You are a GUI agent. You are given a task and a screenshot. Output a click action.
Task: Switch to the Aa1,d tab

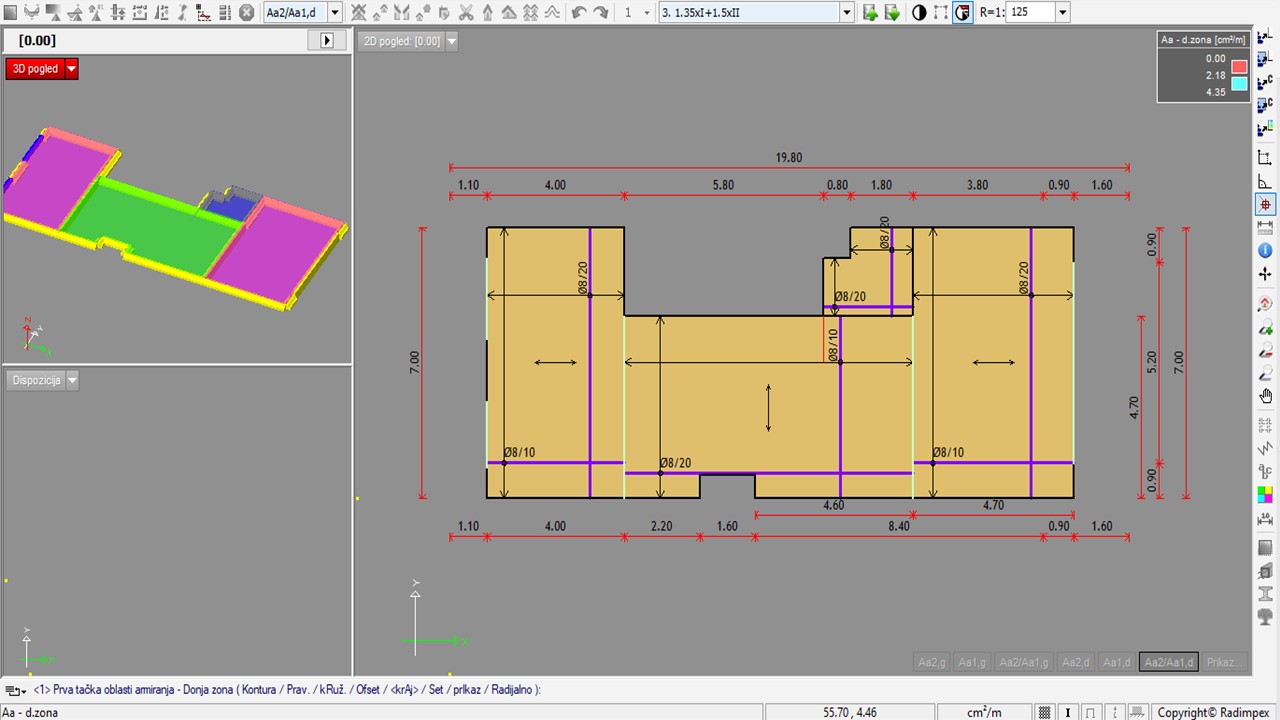point(1115,662)
